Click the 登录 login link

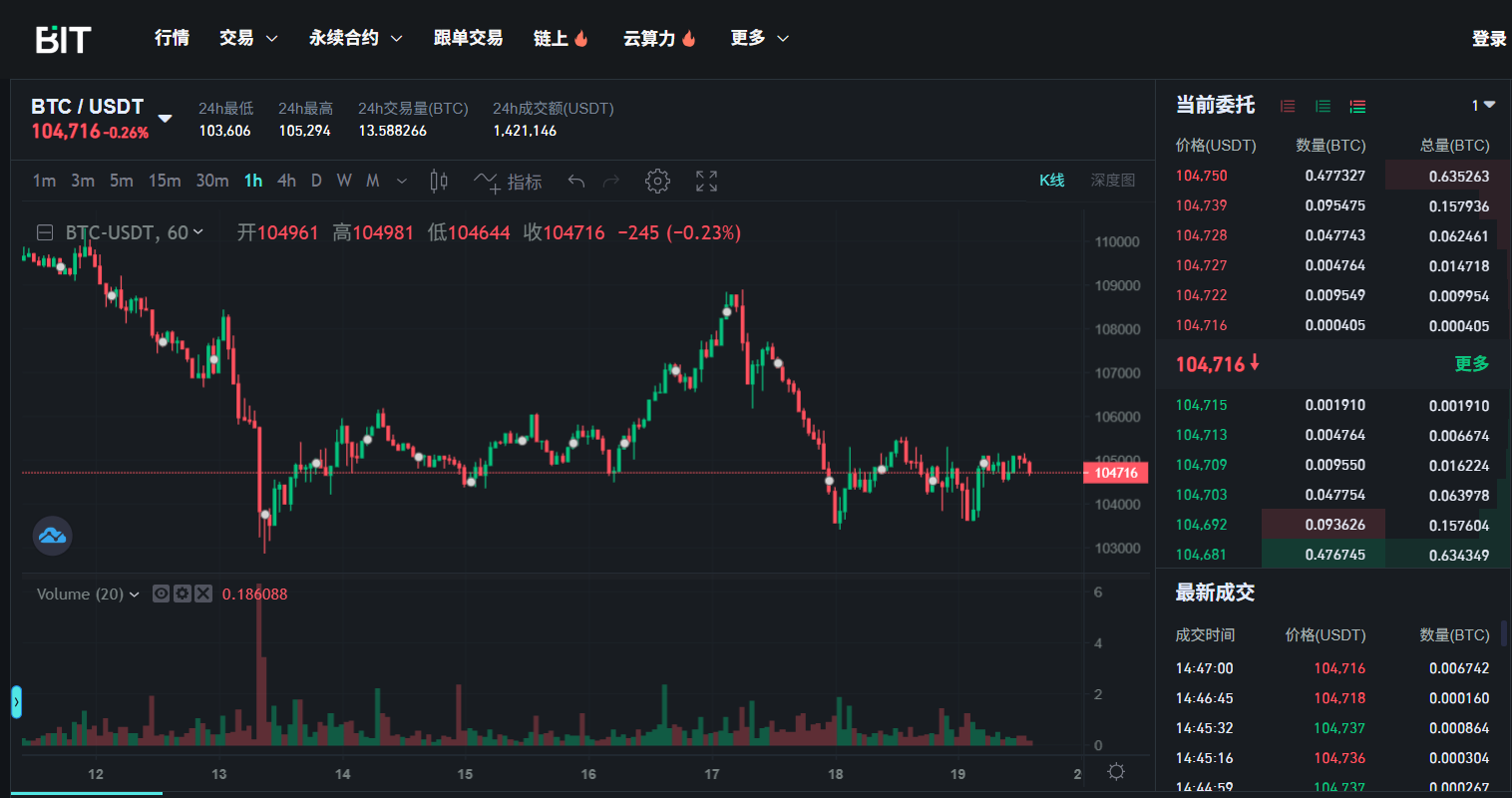(x=1488, y=39)
